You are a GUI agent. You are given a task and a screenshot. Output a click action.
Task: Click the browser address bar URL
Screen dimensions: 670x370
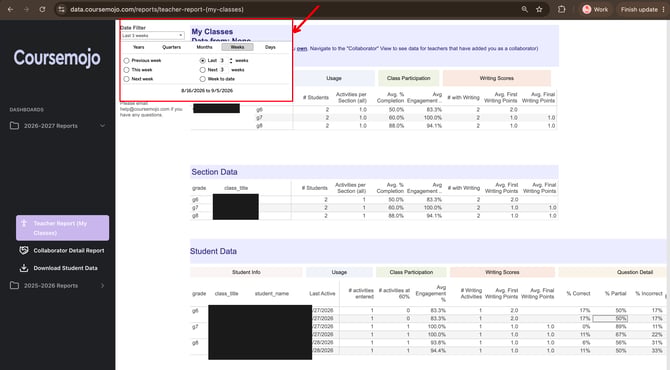(157, 9)
